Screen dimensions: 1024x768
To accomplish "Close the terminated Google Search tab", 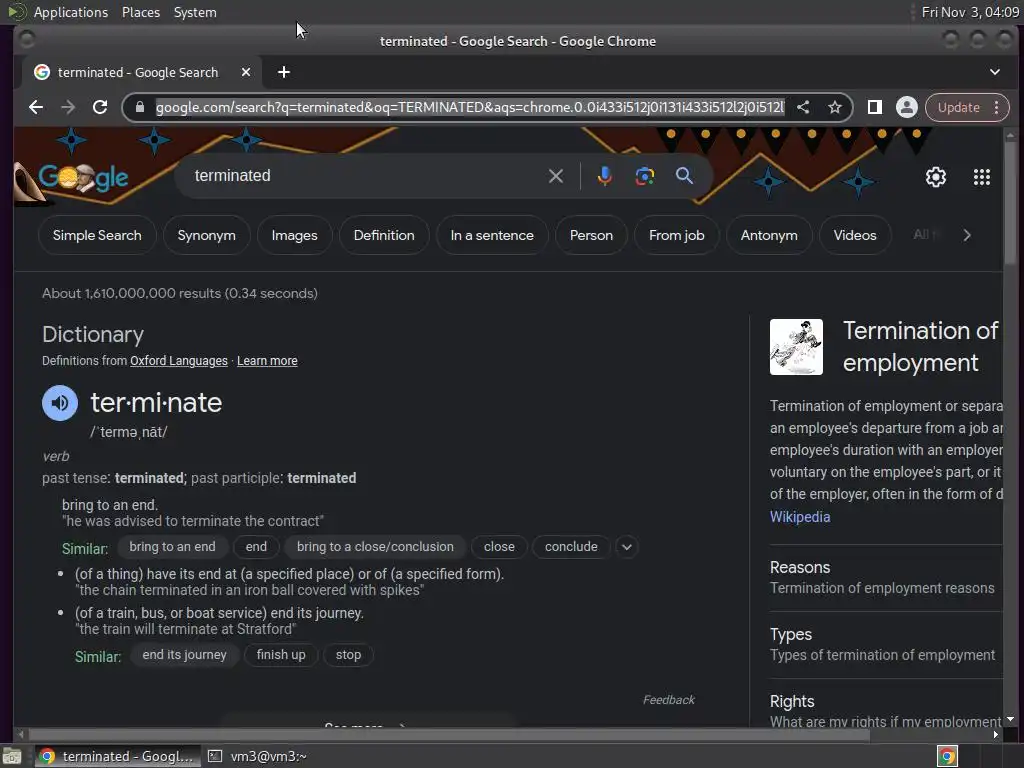I will (246, 72).
